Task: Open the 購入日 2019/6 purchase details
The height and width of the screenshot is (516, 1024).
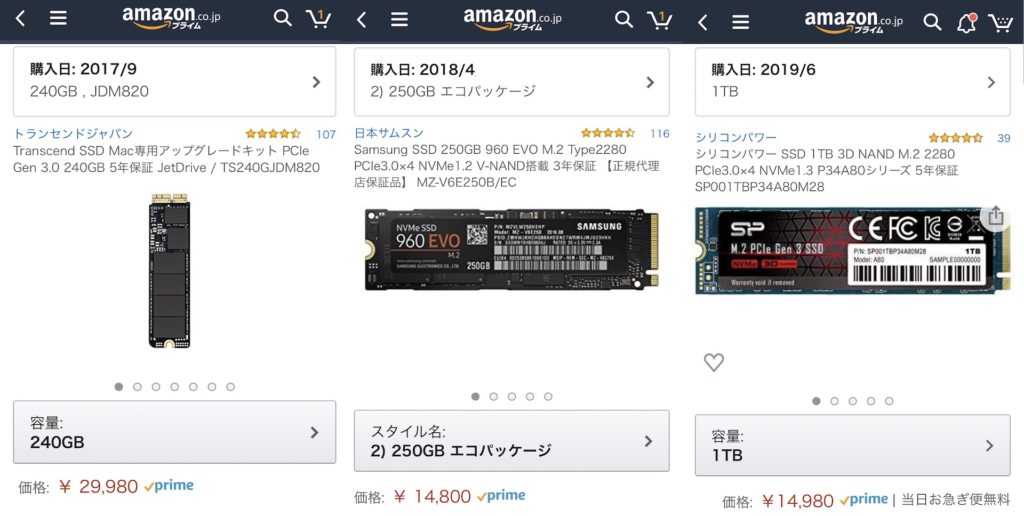Action: (x=852, y=81)
